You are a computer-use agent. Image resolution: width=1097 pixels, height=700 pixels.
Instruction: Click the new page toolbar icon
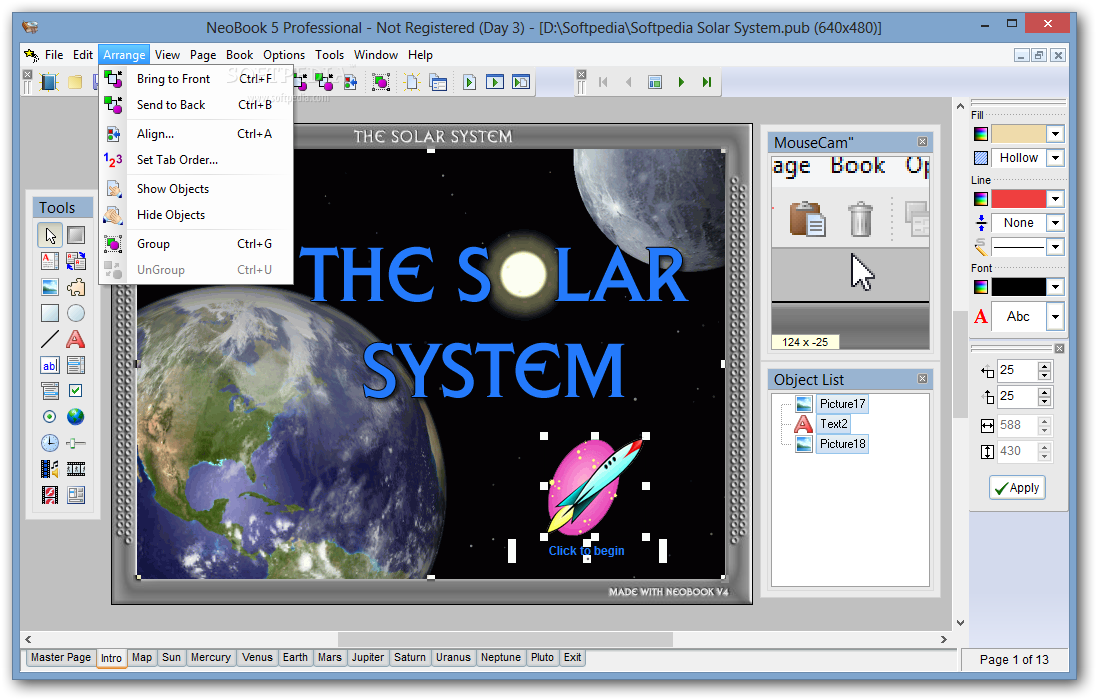(412, 83)
